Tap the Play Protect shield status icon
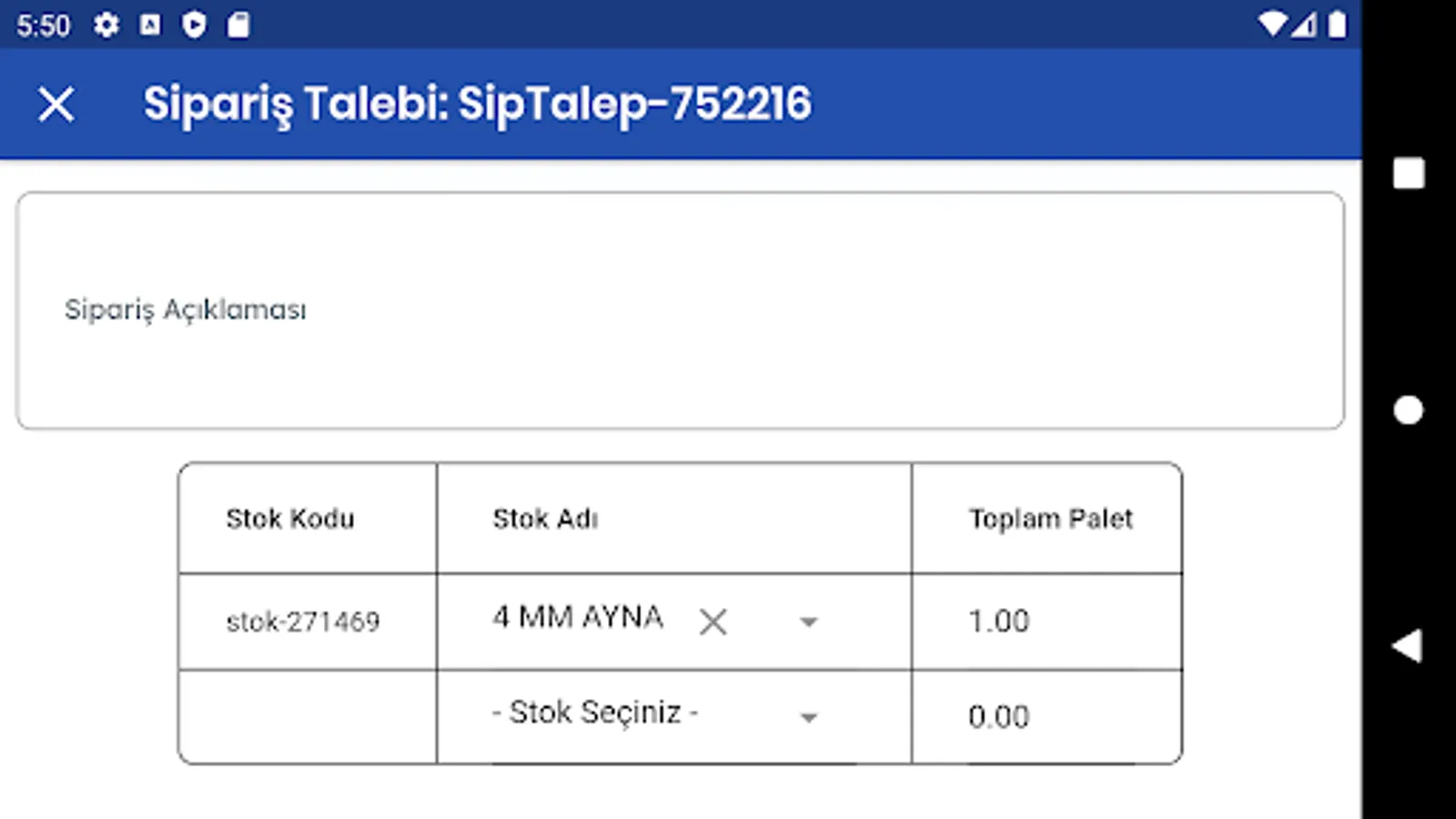The width and height of the screenshot is (1456, 819). [x=194, y=25]
